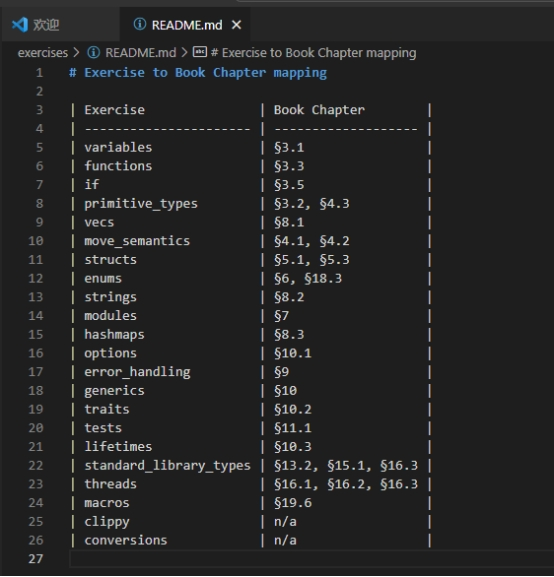
Task: Close the README.md tab
Action: 236,25
